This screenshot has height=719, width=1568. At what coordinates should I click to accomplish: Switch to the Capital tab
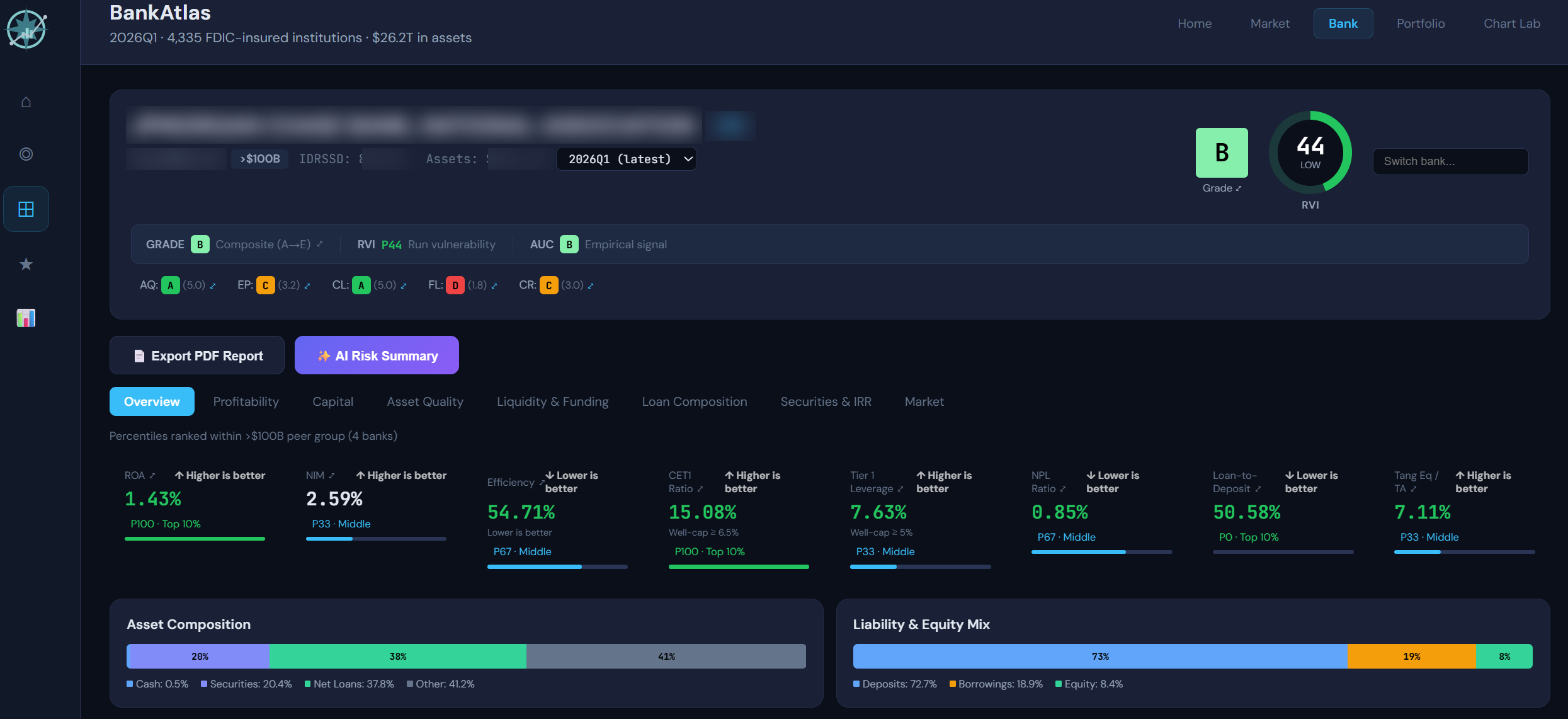pyautogui.click(x=333, y=401)
